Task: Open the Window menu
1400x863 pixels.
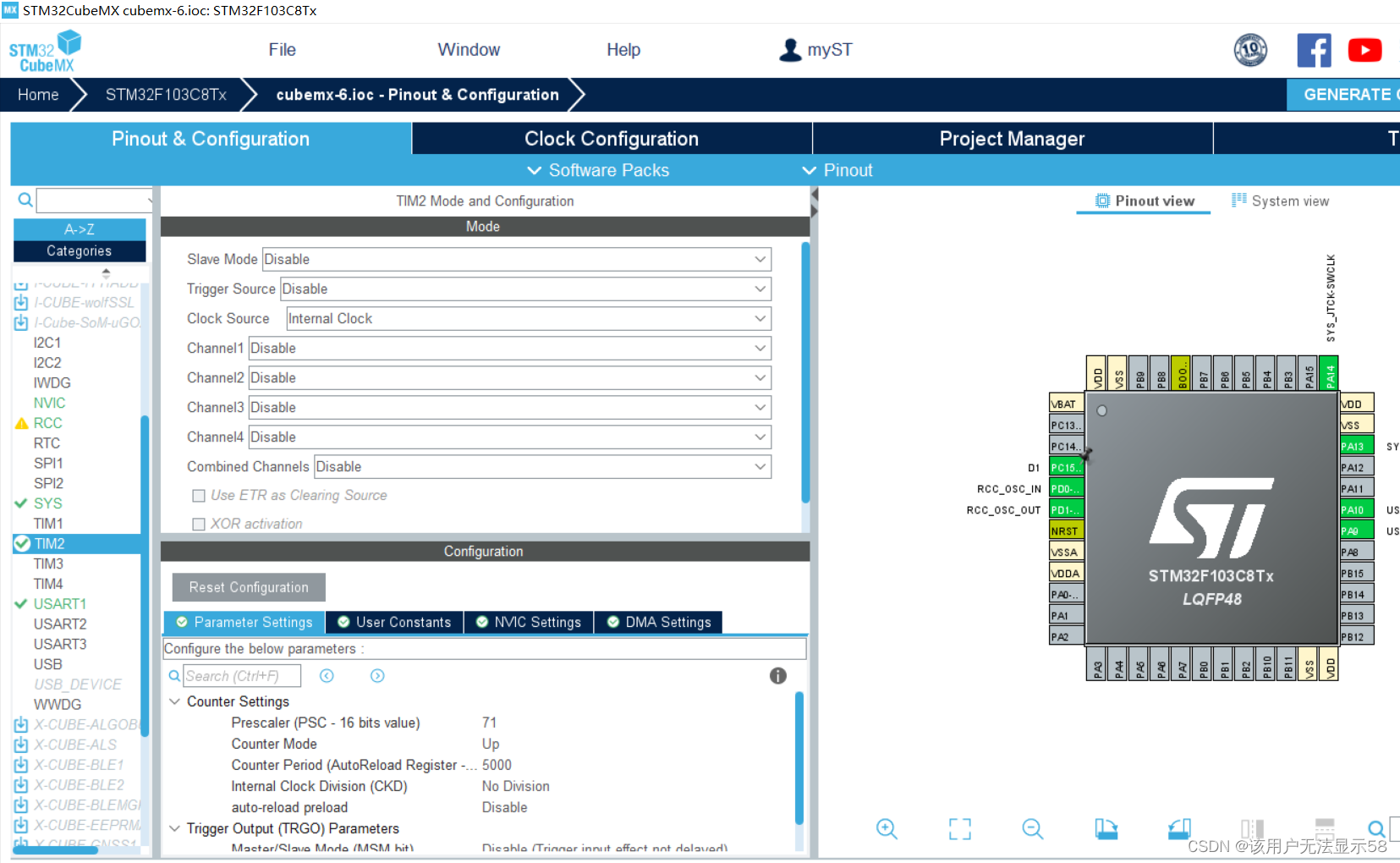Action: click(469, 50)
